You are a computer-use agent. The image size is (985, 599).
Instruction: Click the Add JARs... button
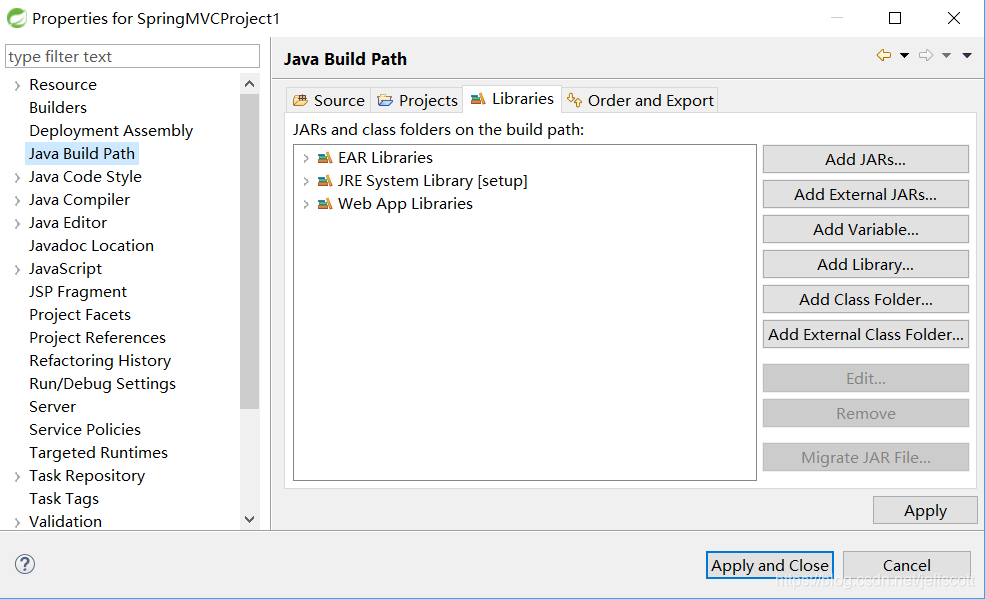coord(866,159)
